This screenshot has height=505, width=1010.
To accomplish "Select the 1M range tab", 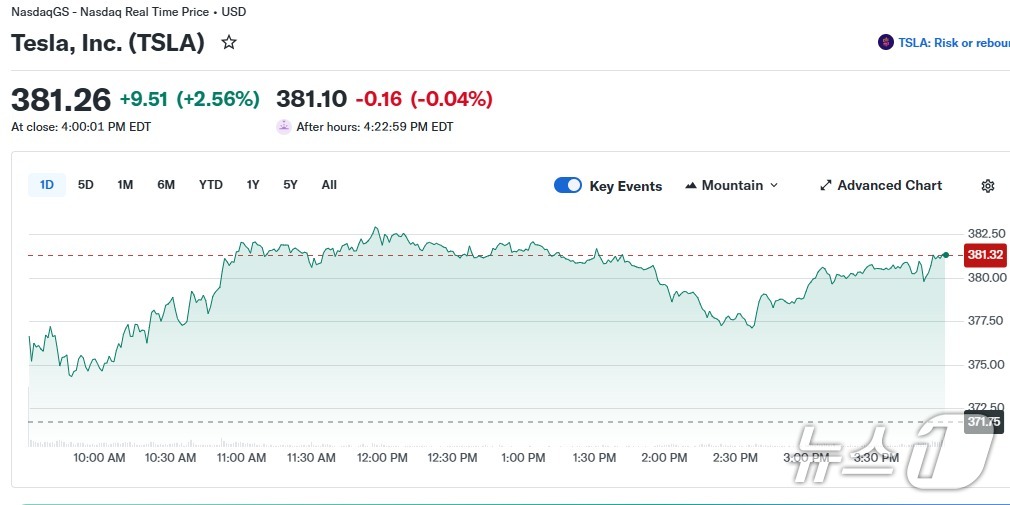I will pyautogui.click(x=125, y=185).
